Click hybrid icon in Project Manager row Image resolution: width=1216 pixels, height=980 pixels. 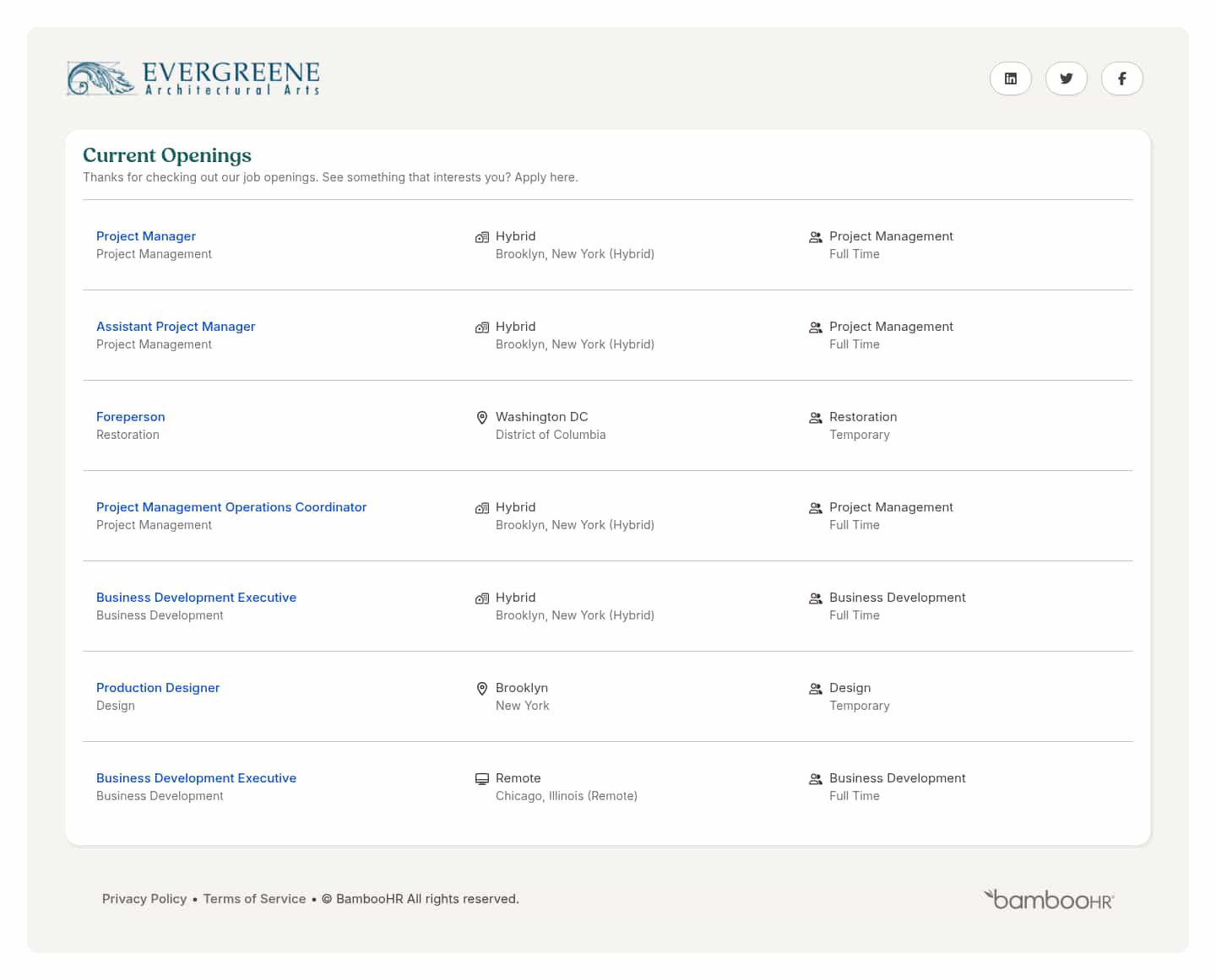coord(482,237)
